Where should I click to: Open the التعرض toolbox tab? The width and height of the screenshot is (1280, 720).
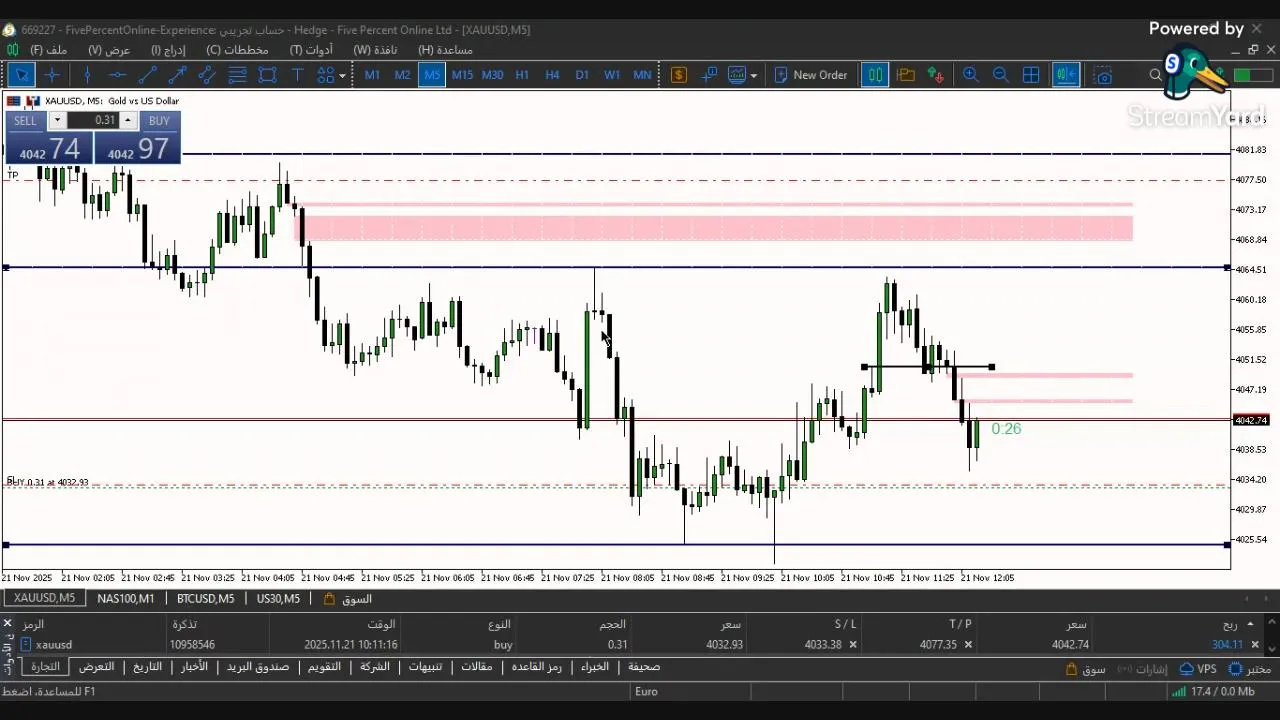[96, 667]
